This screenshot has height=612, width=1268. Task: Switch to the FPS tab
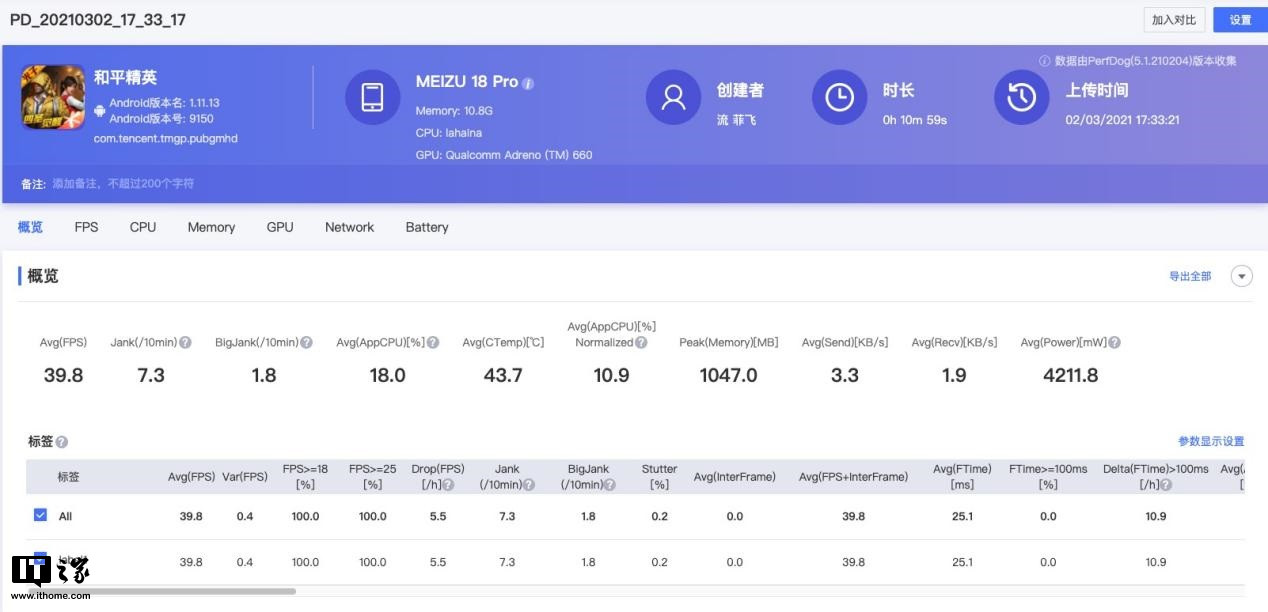86,227
